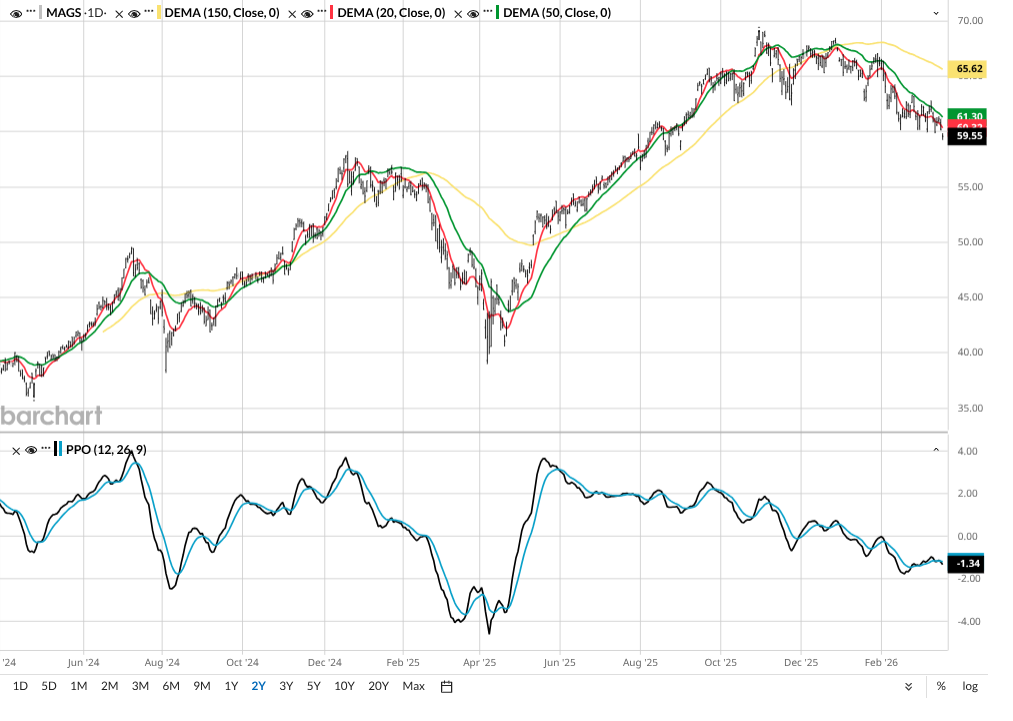Click the Apr '25 date axis label
Image resolution: width=1013 pixels, height=721 pixels.
coord(479,663)
